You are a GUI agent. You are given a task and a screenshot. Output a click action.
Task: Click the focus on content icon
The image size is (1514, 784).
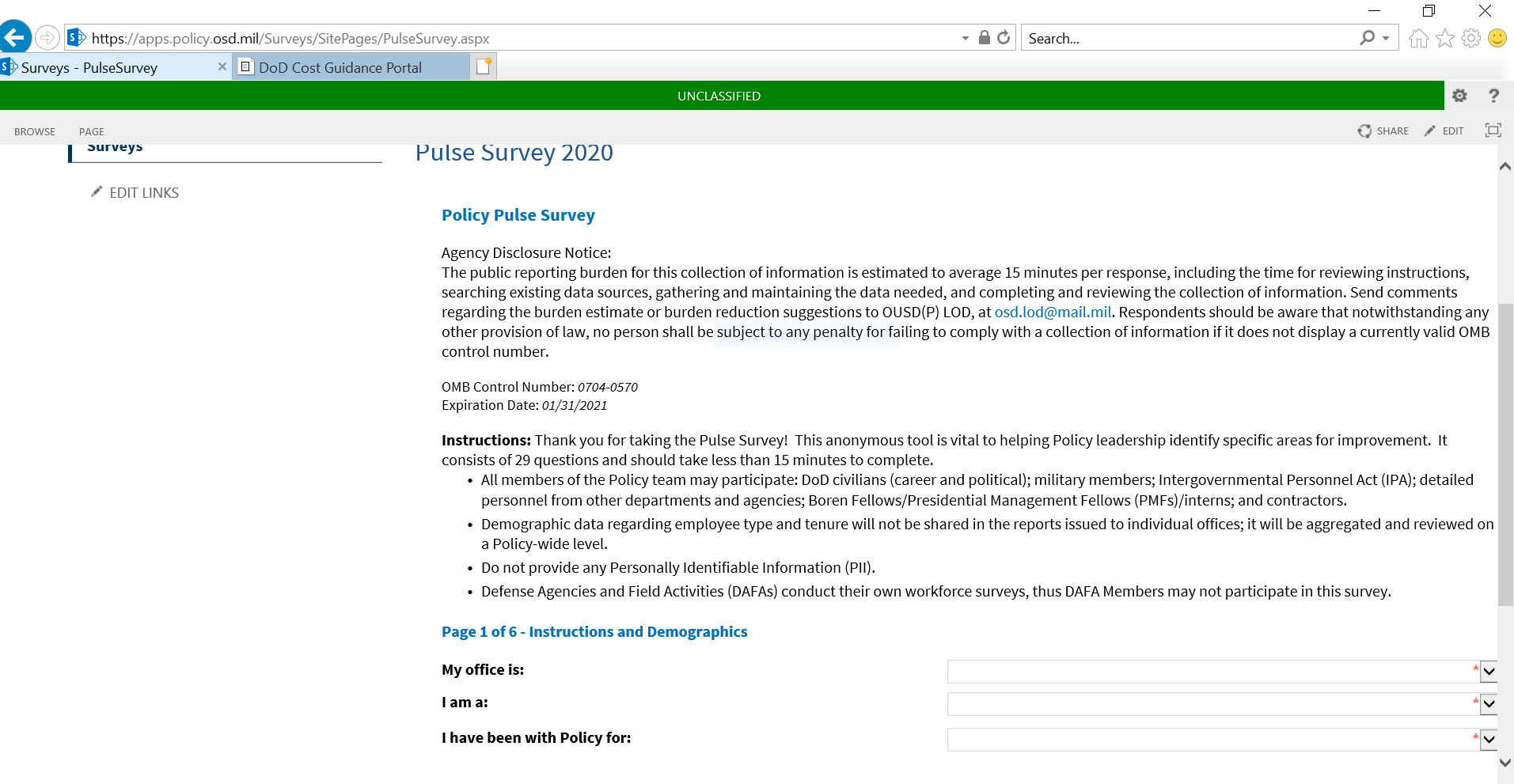click(x=1493, y=131)
